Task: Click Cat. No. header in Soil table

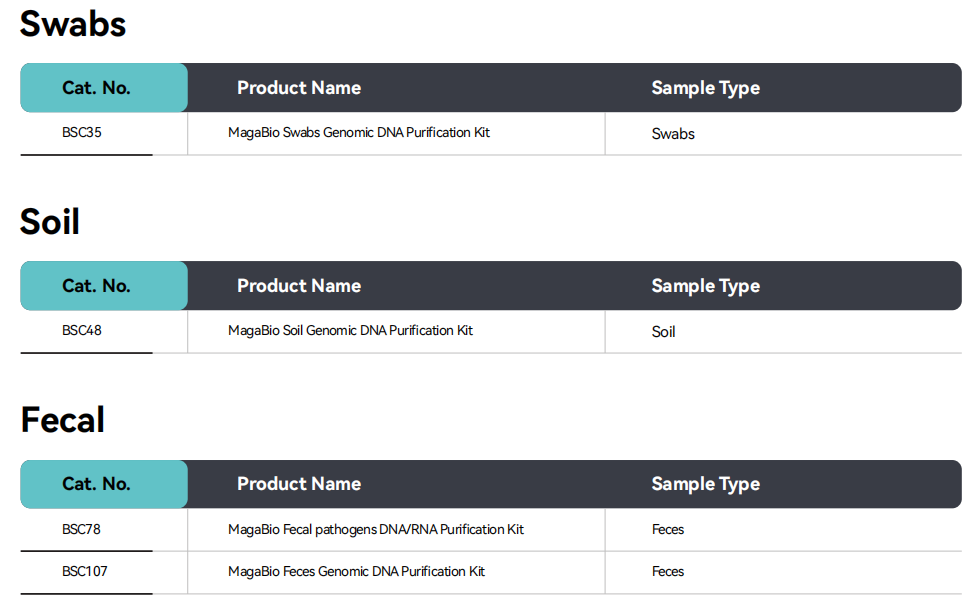Action: coord(96,286)
